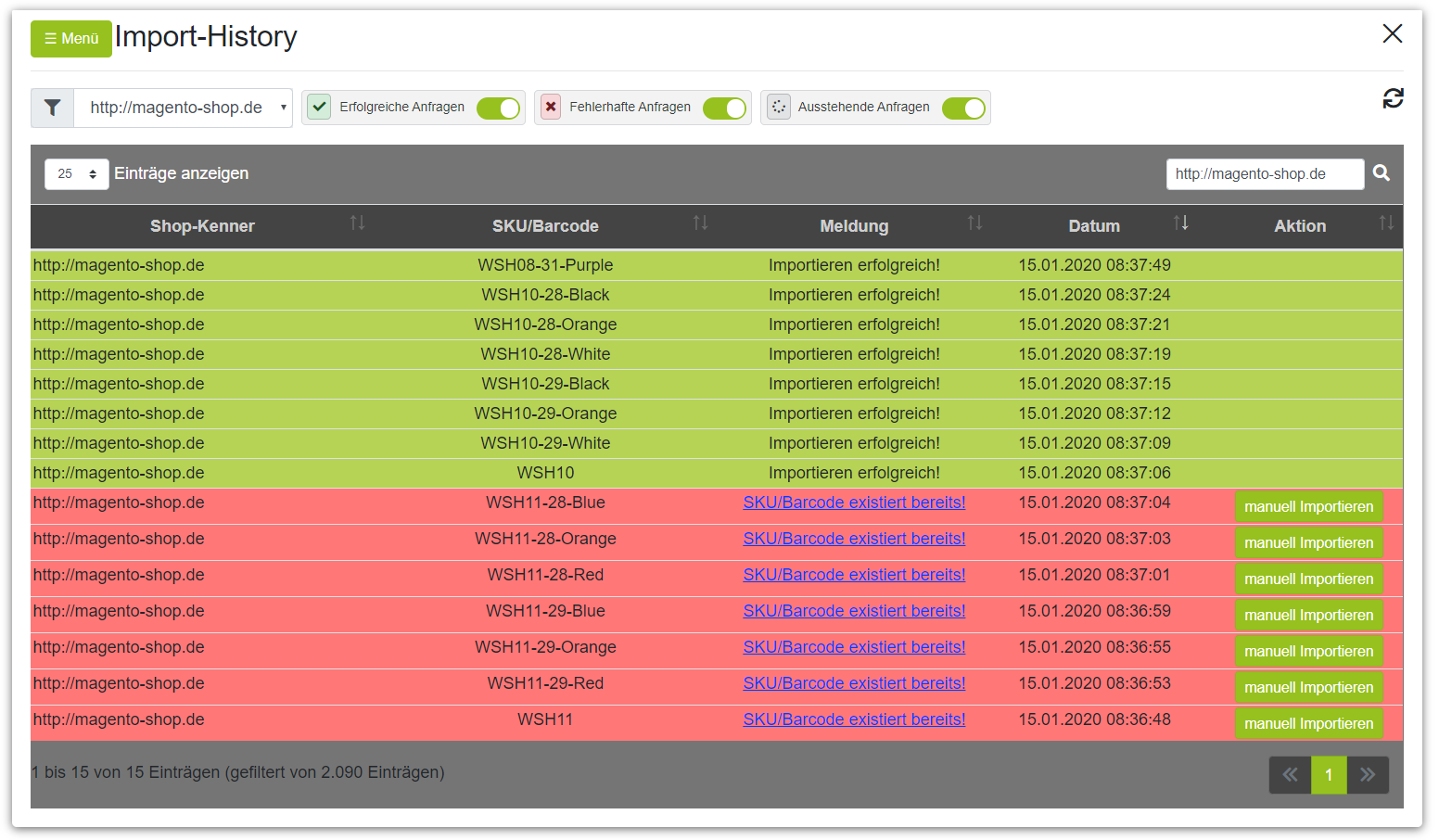This screenshot has width=1439, height=840.
Task: Focus the table search field
Action: 1265,173
